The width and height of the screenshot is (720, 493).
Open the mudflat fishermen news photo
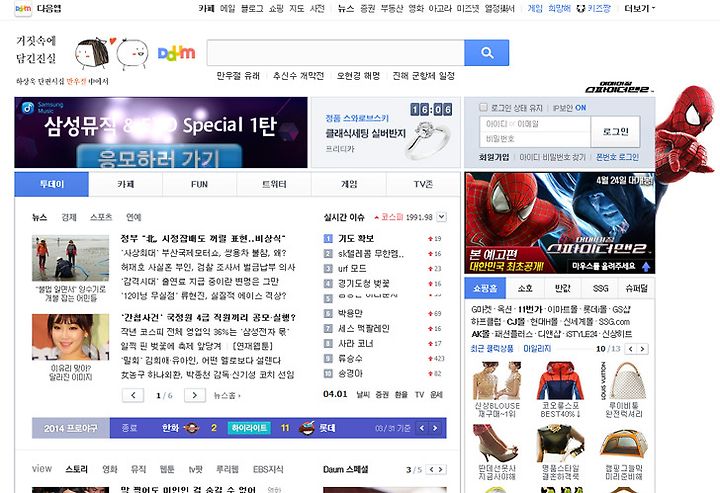tap(71, 258)
